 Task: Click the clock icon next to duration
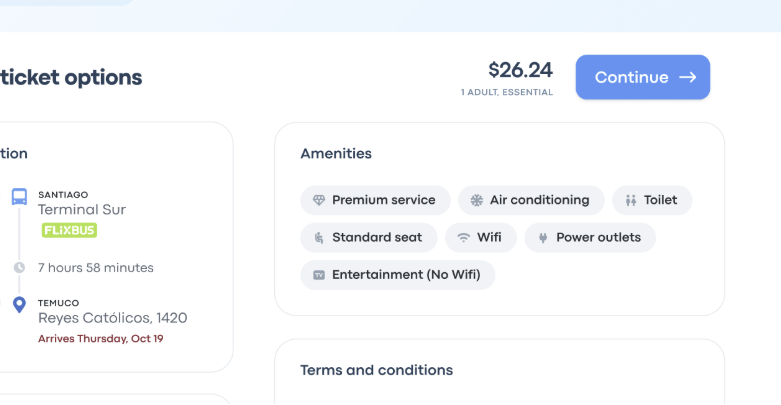coord(19,268)
